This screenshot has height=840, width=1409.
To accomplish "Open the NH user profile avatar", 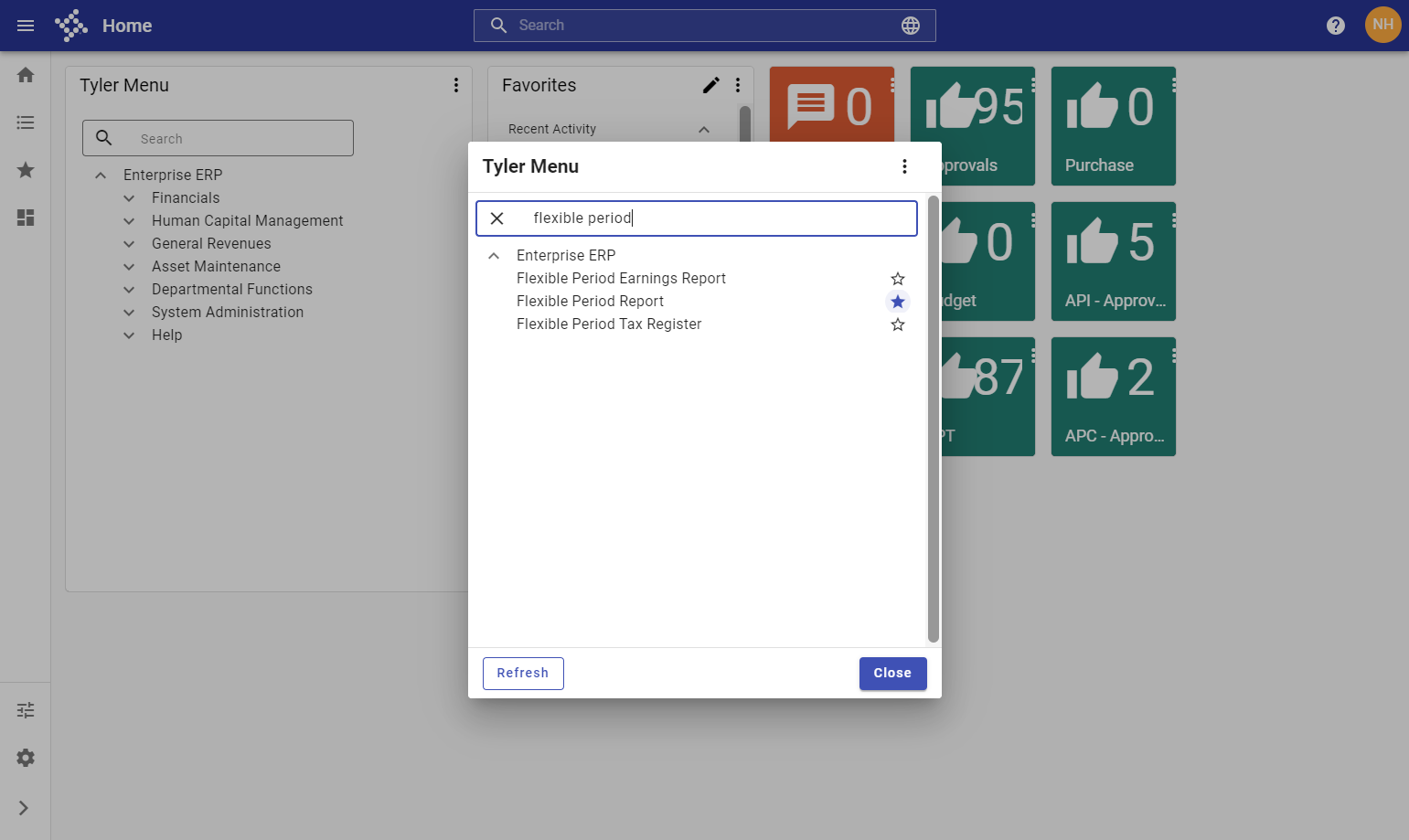I will (1383, 25).
